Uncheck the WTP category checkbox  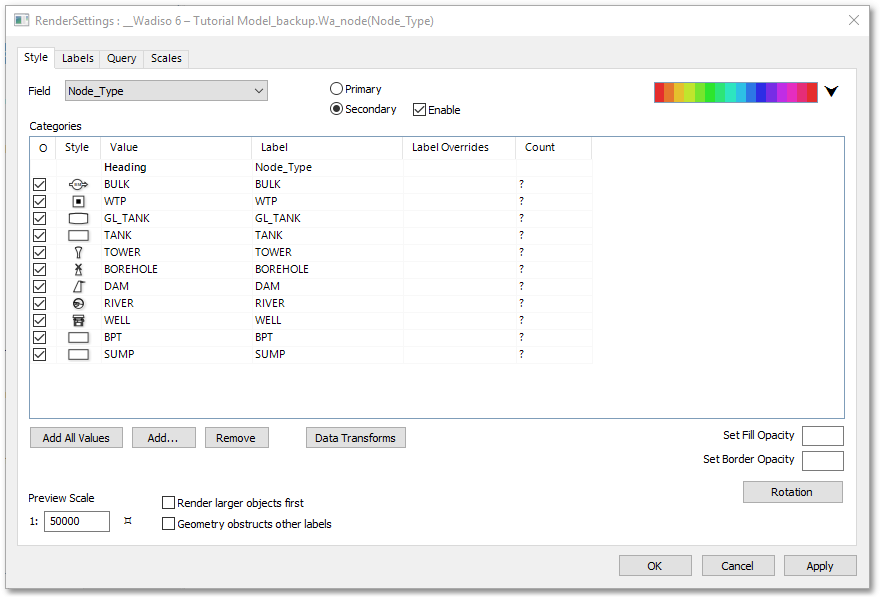click(39, 201)
